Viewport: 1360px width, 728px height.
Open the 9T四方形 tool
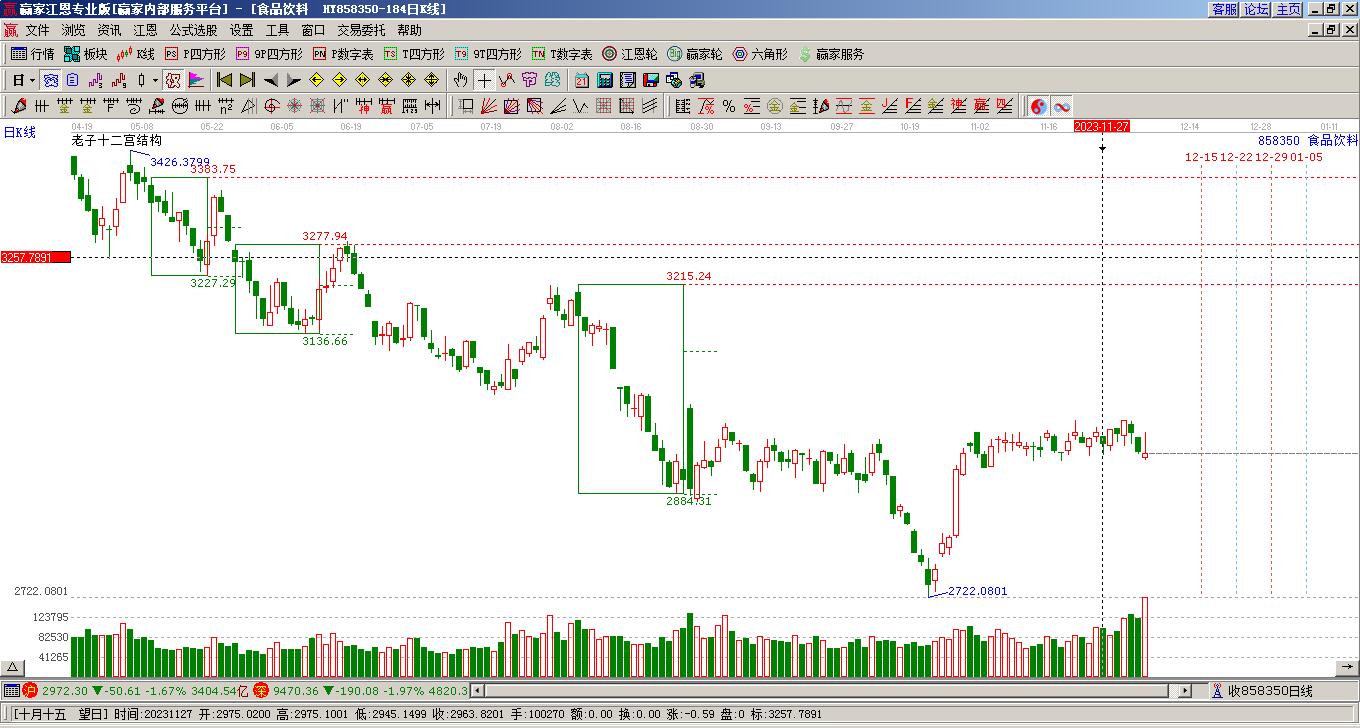coord(488,54)
